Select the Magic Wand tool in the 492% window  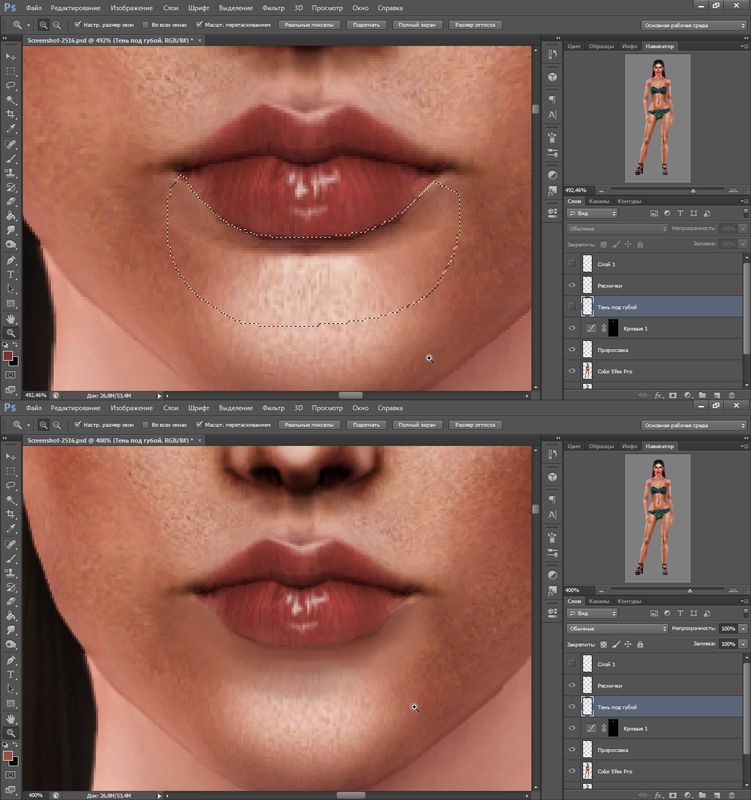[11, 99]
